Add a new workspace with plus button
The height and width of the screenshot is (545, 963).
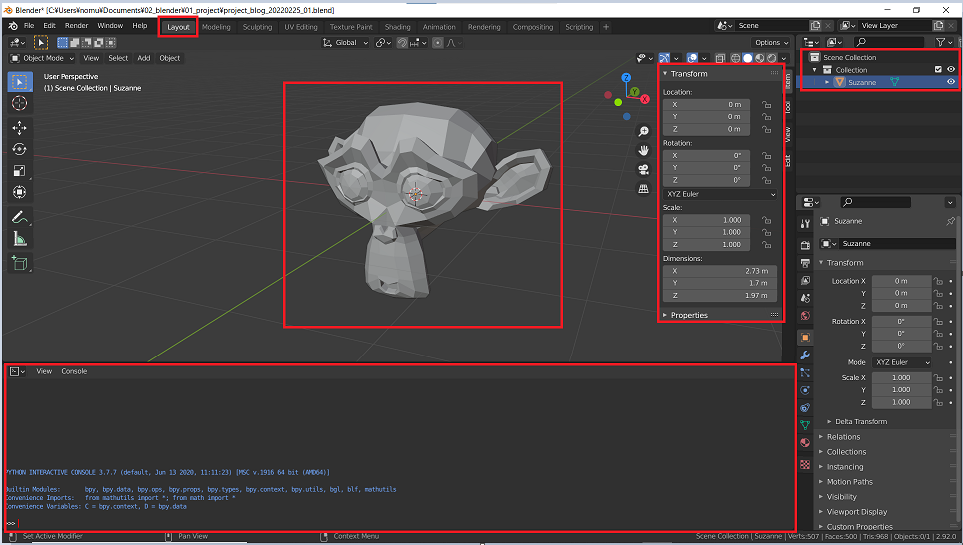606,27
